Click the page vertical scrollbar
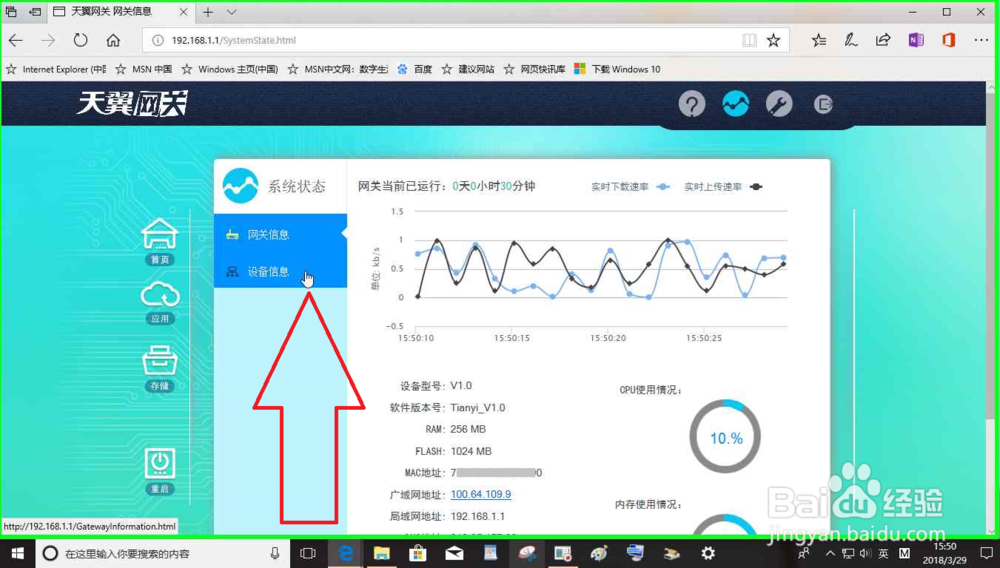 click(992, 255)
